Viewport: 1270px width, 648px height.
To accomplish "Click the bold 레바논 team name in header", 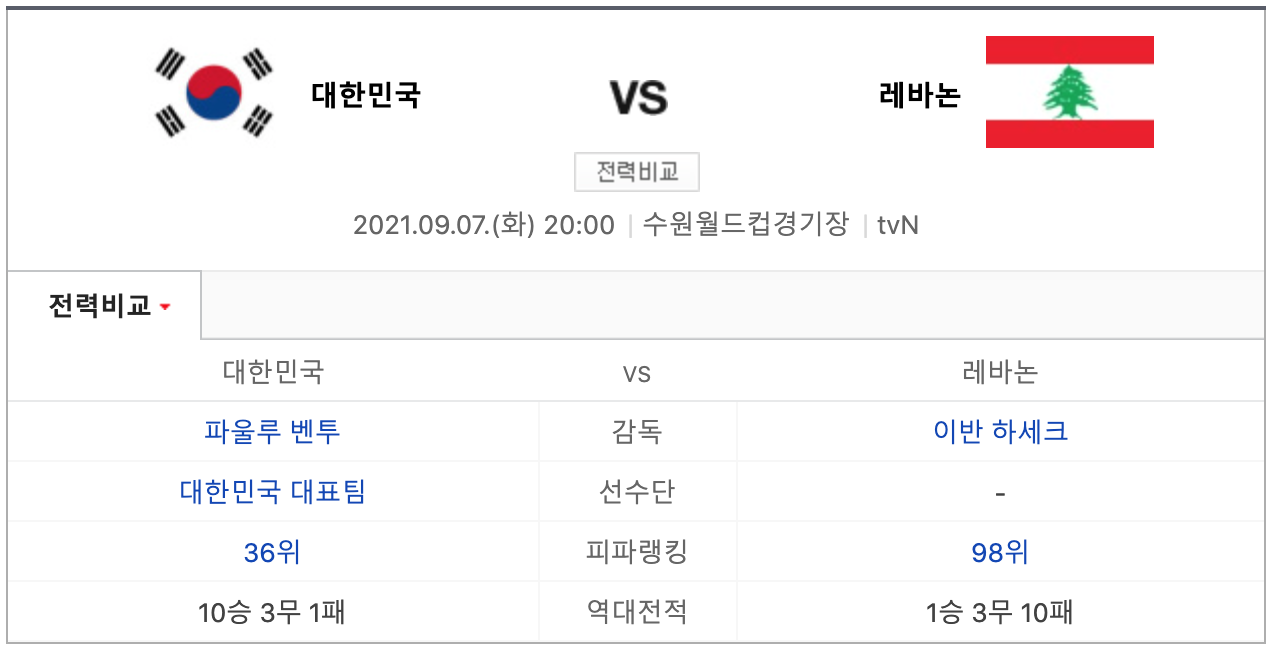I will 919,95.
